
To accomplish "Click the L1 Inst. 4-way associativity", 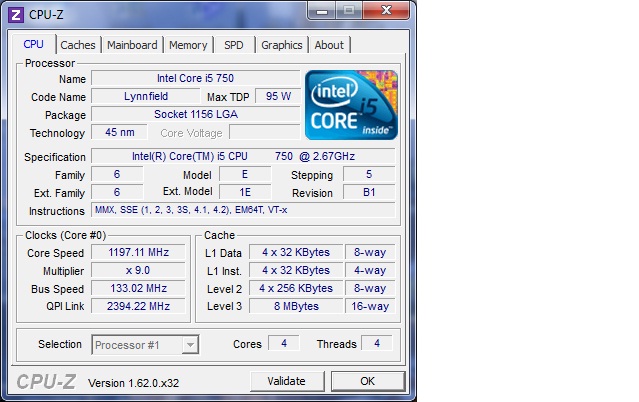I will (370, 270).
